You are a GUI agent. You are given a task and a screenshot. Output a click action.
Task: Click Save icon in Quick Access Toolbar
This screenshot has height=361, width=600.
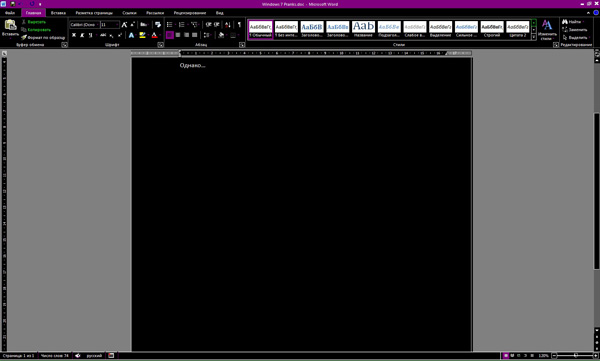(x=13, y=4)
